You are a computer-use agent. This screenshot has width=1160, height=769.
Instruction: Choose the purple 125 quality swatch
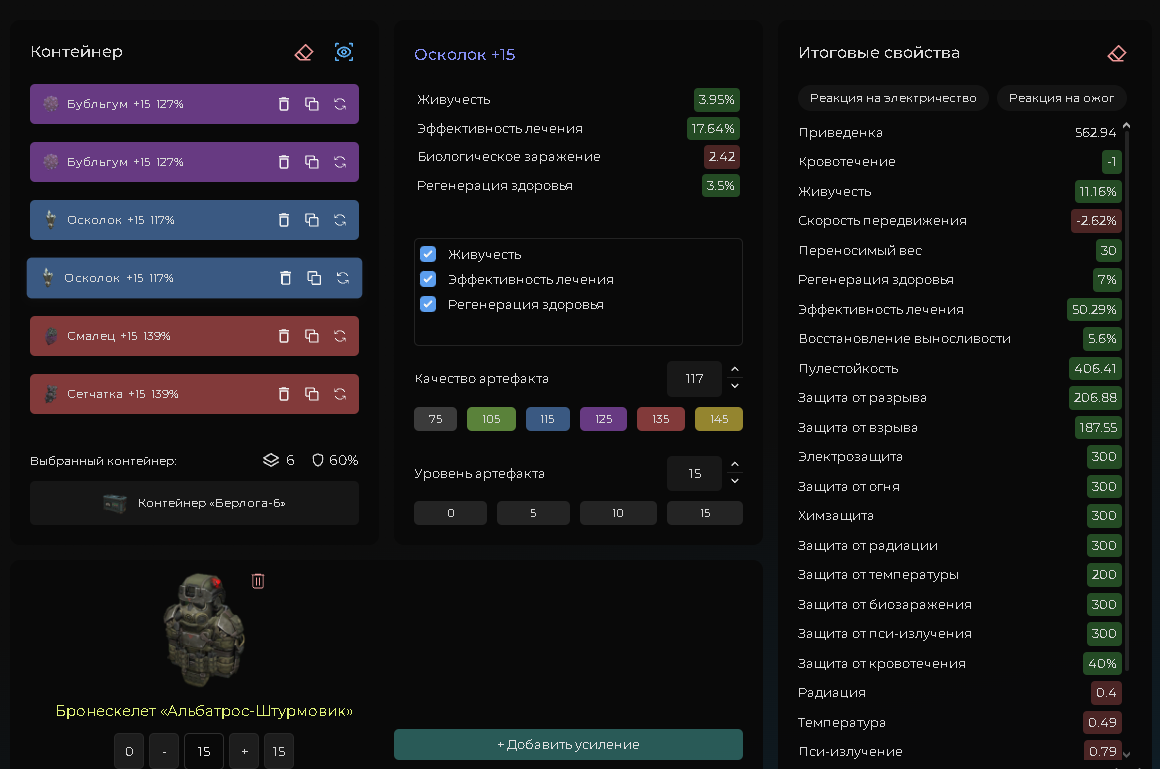[603, 419]
